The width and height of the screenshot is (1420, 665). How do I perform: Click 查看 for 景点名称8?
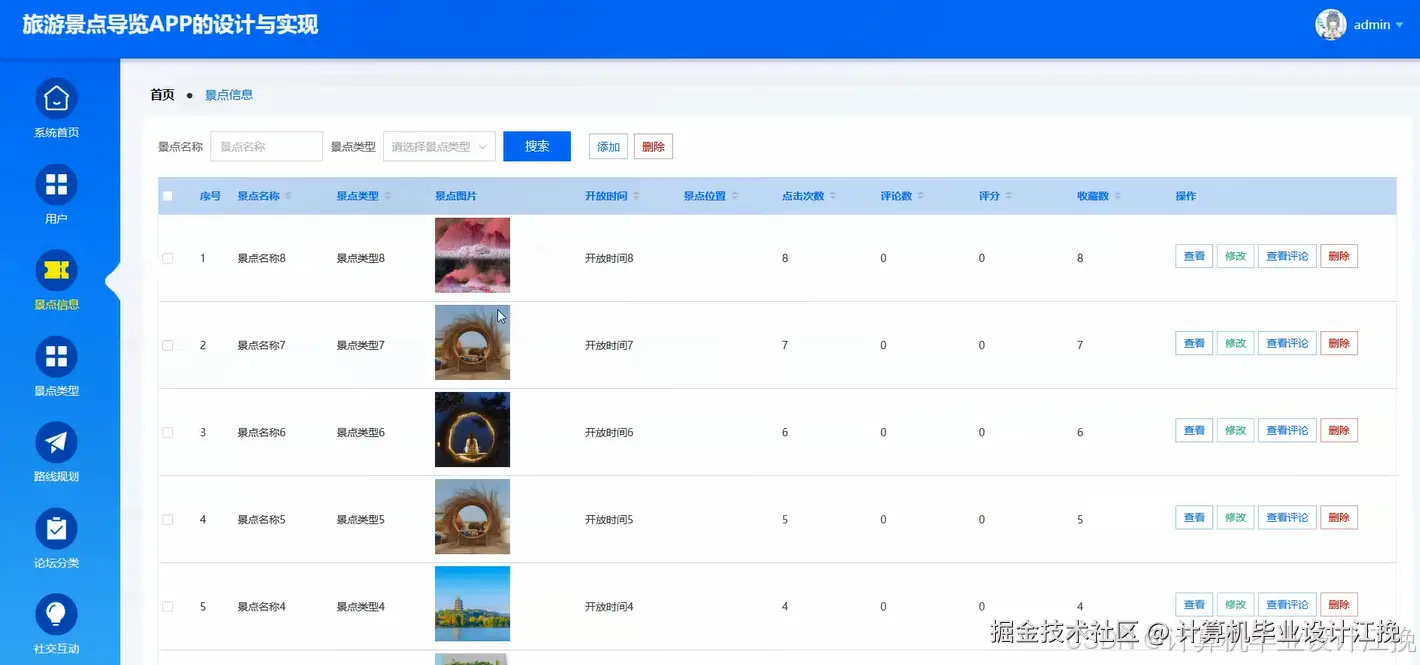1194,256
